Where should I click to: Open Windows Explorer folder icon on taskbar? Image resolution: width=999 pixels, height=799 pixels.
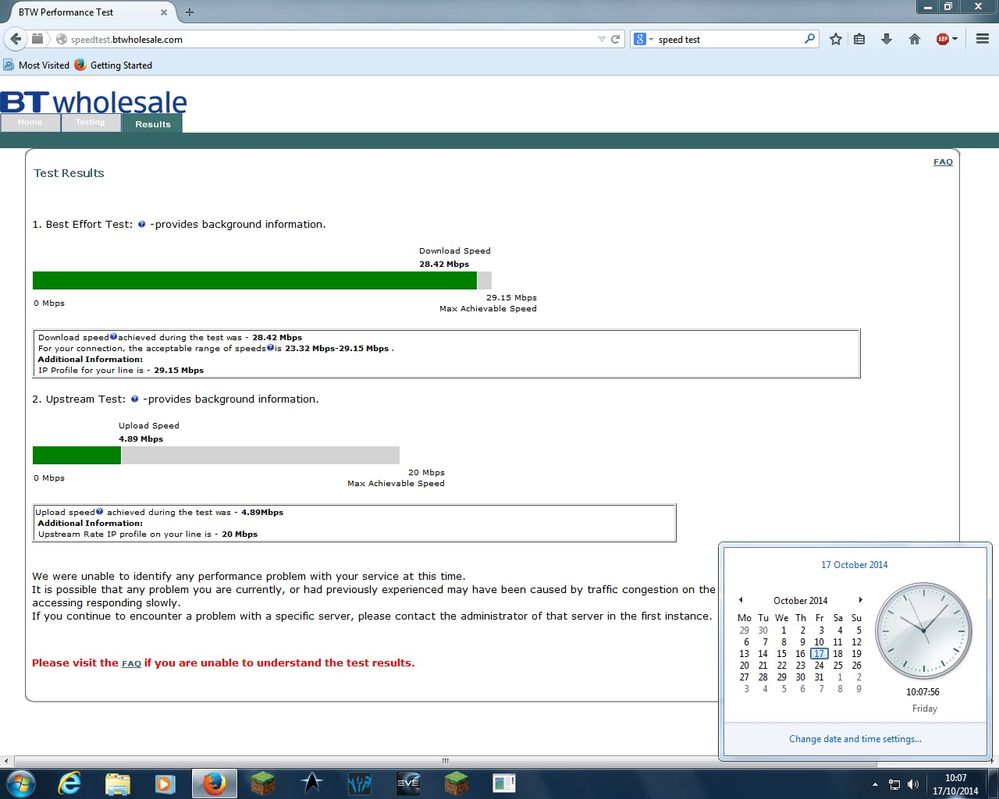pos(117,783)
